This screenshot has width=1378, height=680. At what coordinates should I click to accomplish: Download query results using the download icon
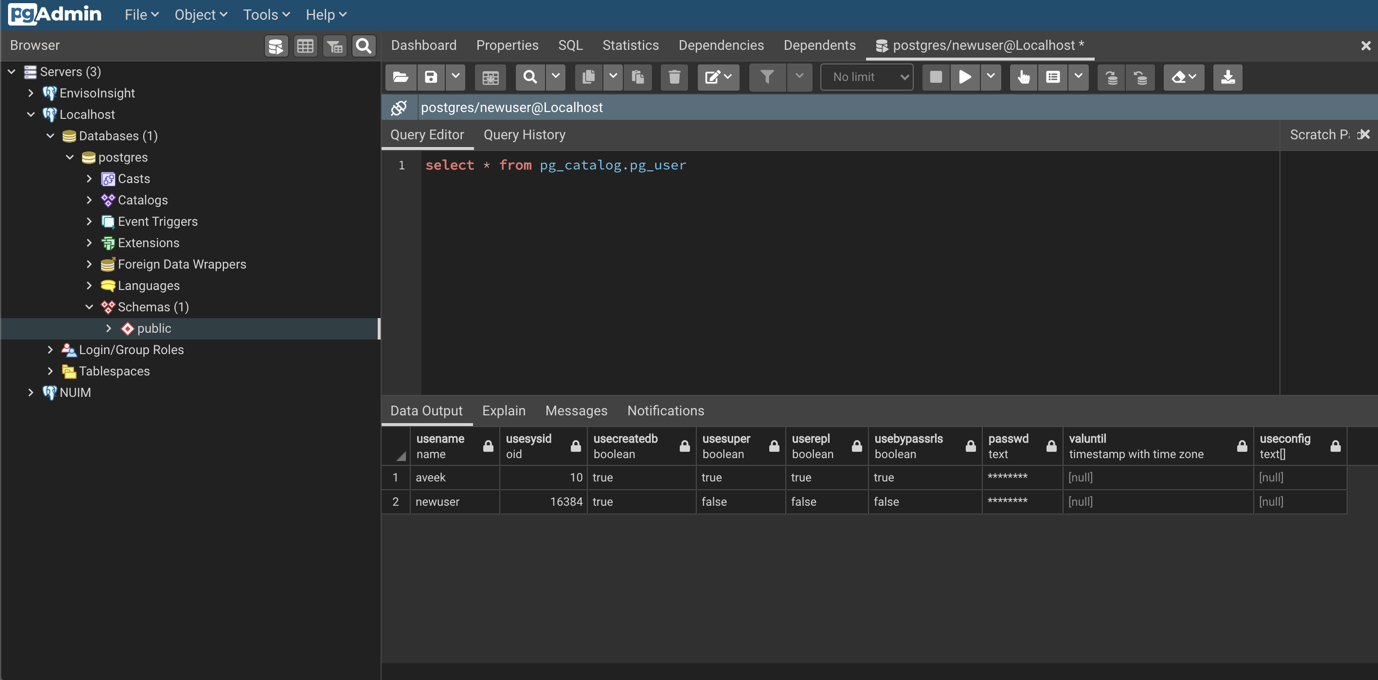point(1227,77)
